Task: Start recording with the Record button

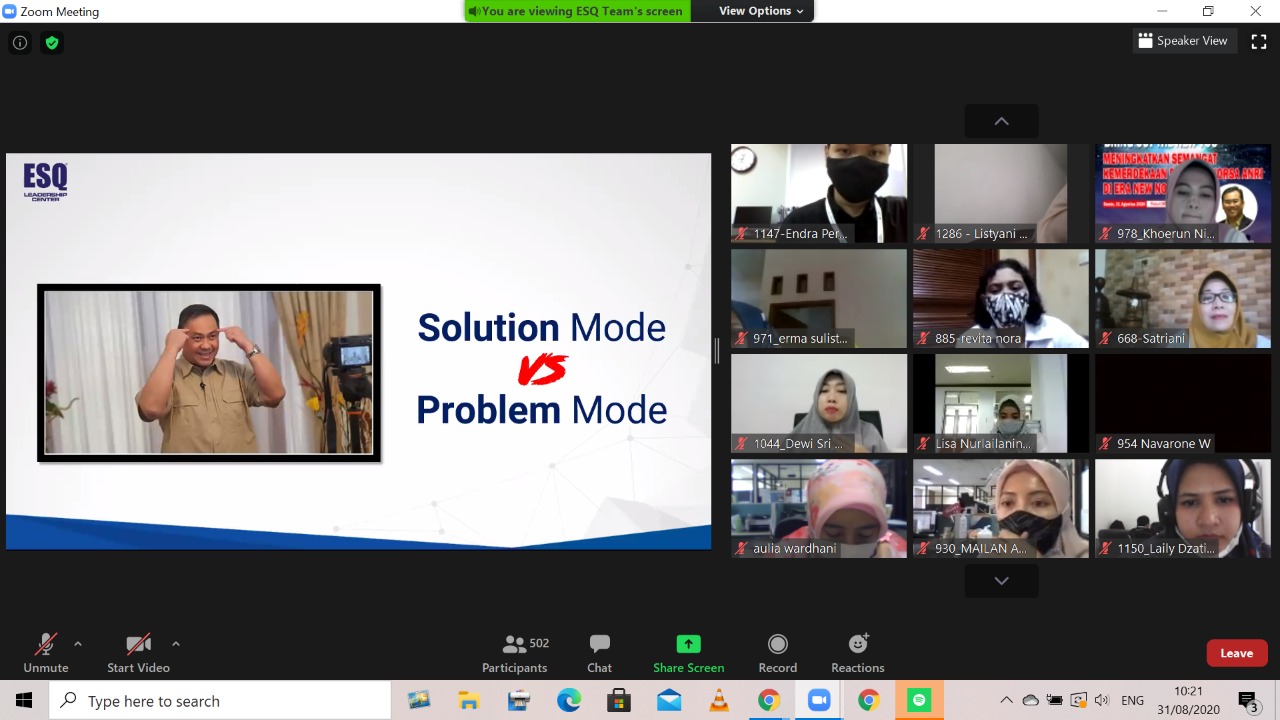Action: coord(777,653)
